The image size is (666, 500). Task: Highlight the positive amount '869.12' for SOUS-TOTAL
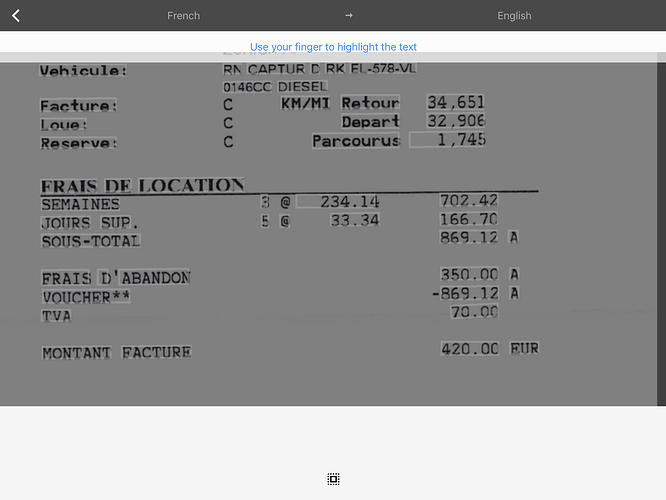point(469,237)
